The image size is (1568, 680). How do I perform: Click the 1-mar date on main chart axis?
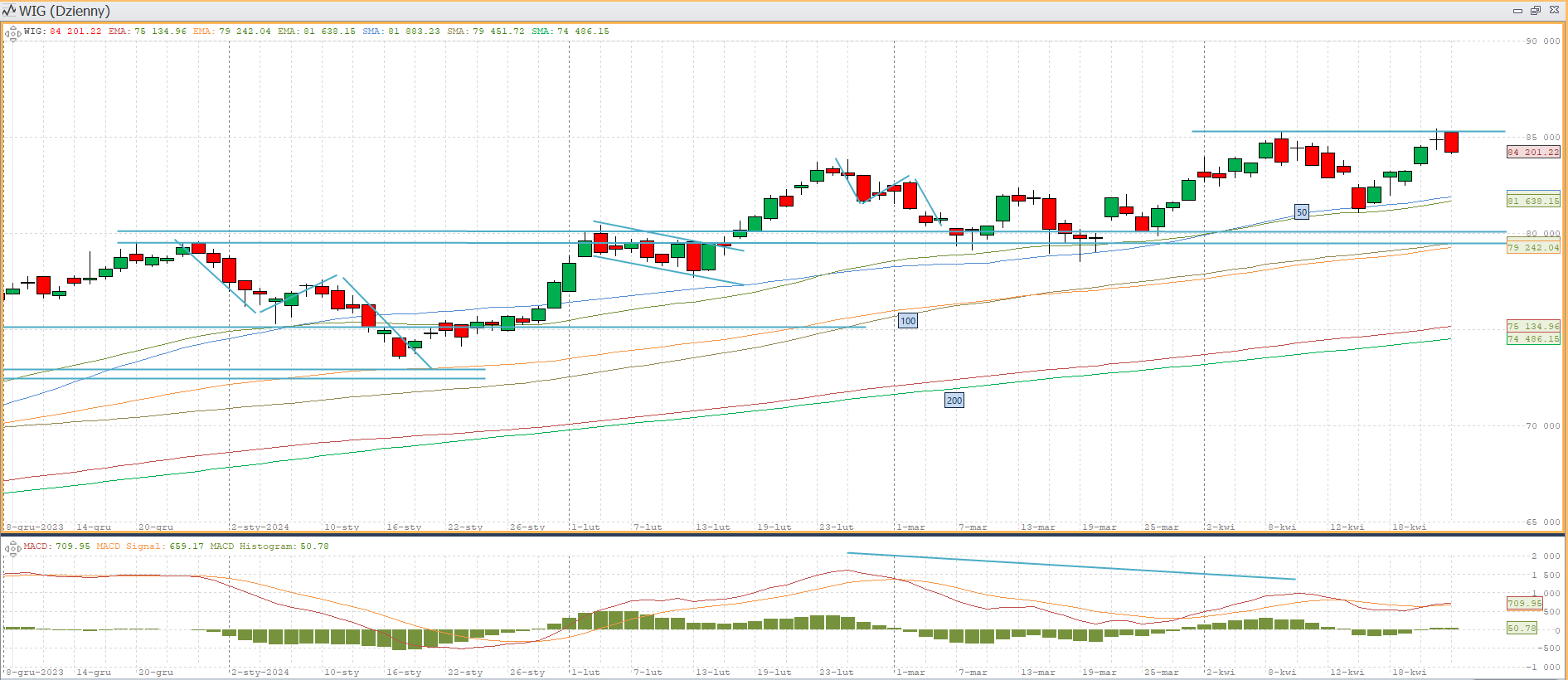tap(910, 527)
